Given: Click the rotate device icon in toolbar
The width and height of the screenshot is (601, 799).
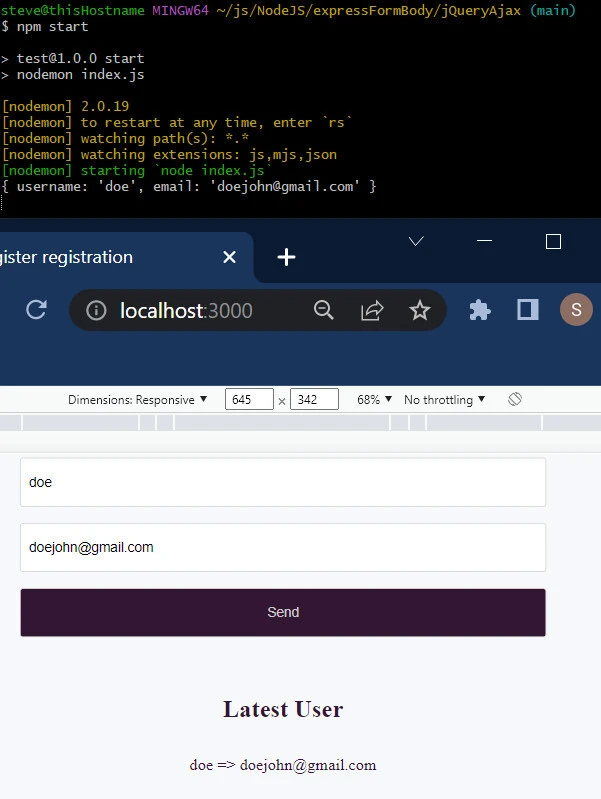Looking at the screenshot, I should click(515, 399).
